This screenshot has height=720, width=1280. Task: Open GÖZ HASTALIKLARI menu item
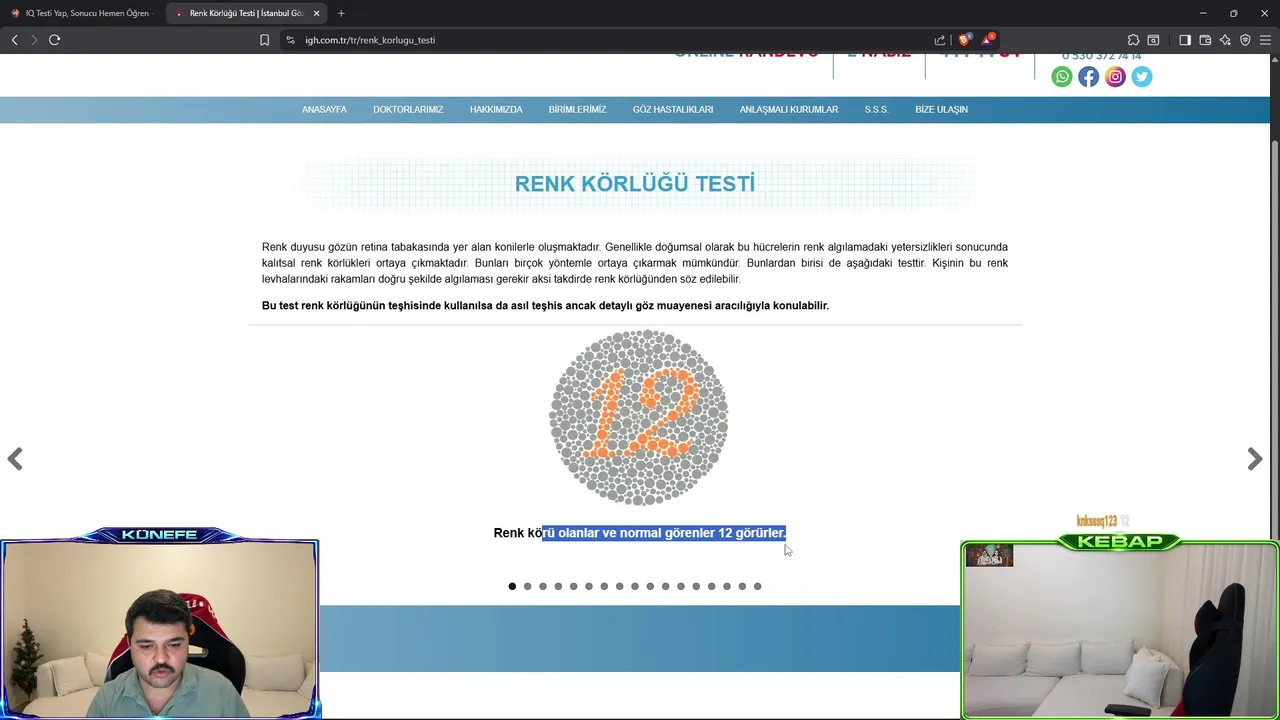(x=673, y=110)
